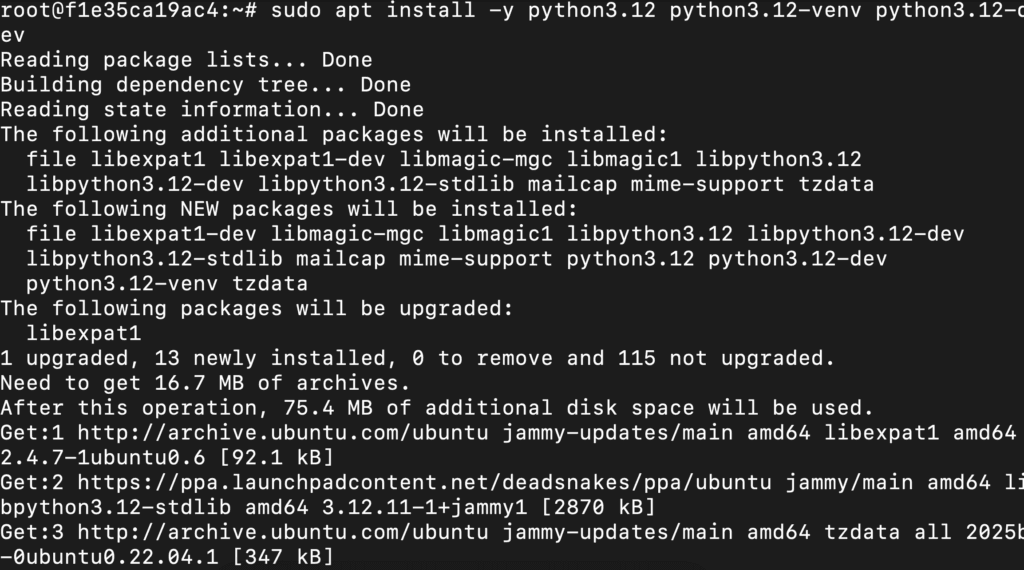Click the 'Reading package lists... Done' line
This screenshot has width=1024, height=570.
186,60
